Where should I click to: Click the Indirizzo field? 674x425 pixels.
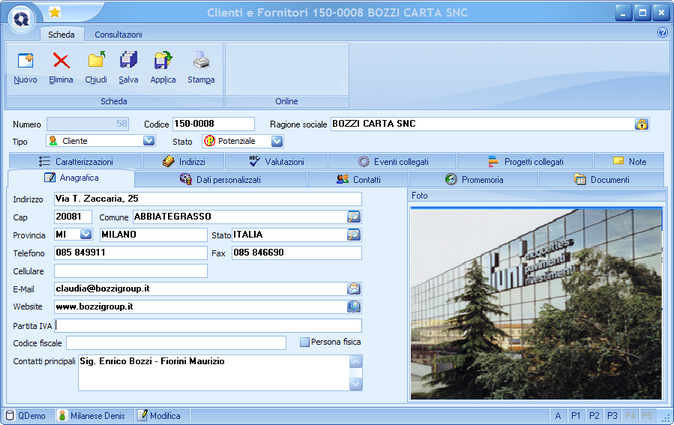point(208,199)
